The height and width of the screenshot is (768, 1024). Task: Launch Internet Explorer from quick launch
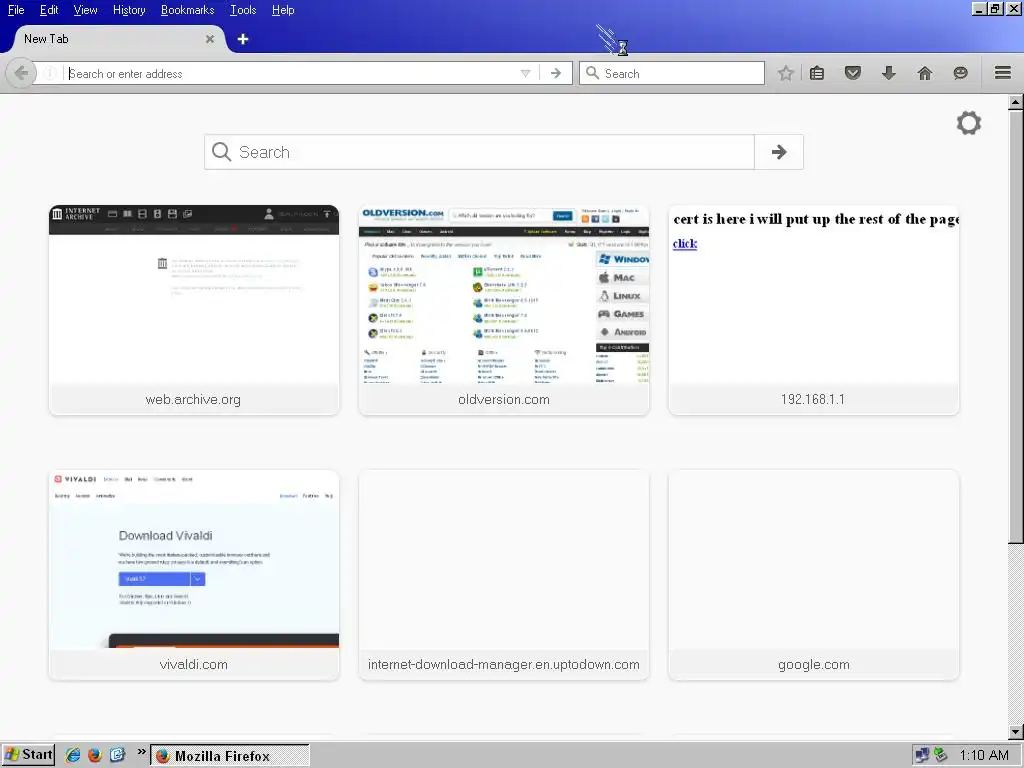tap(73, 755)
